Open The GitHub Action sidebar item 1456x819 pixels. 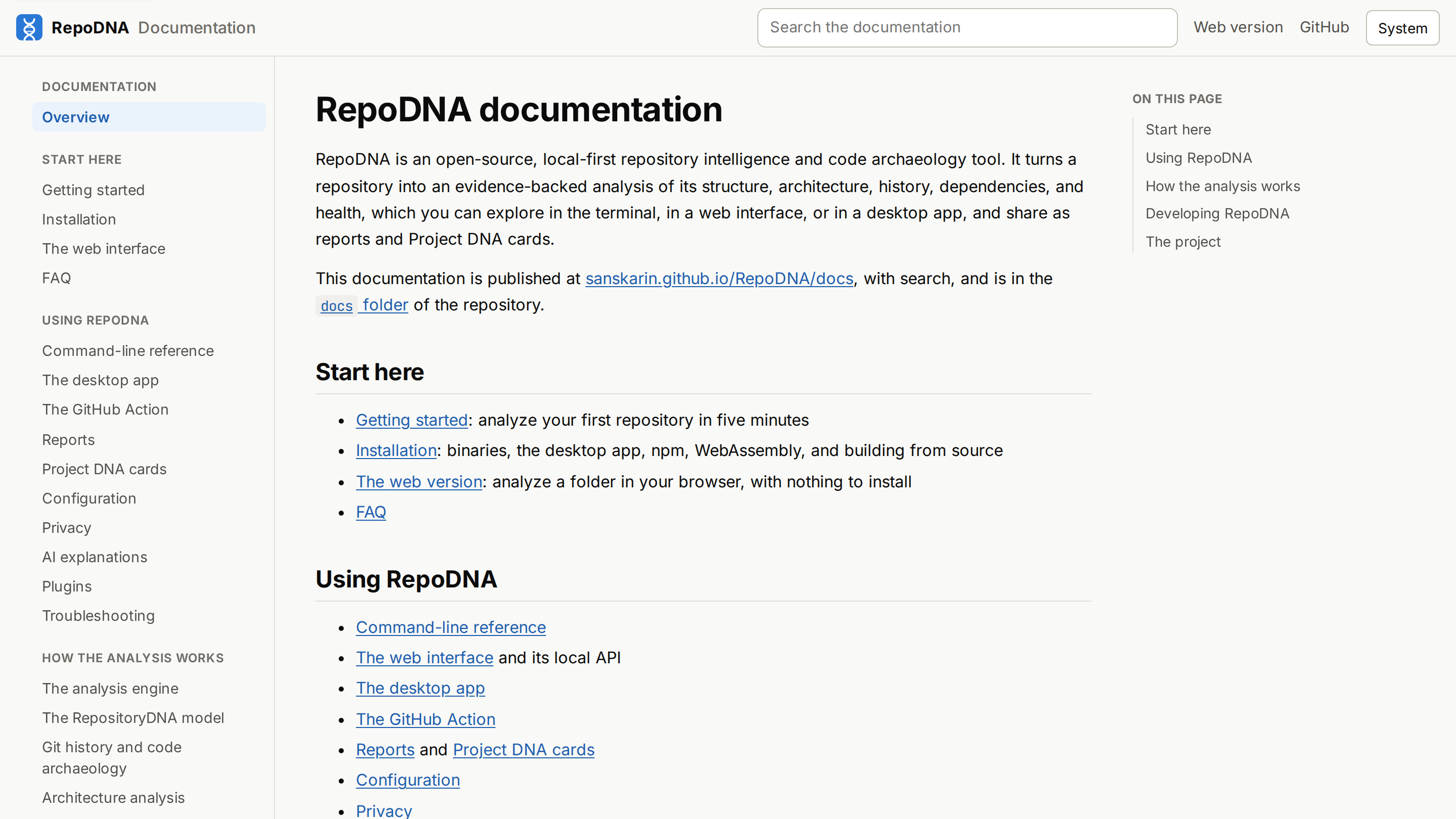click(x=105, y=410)
